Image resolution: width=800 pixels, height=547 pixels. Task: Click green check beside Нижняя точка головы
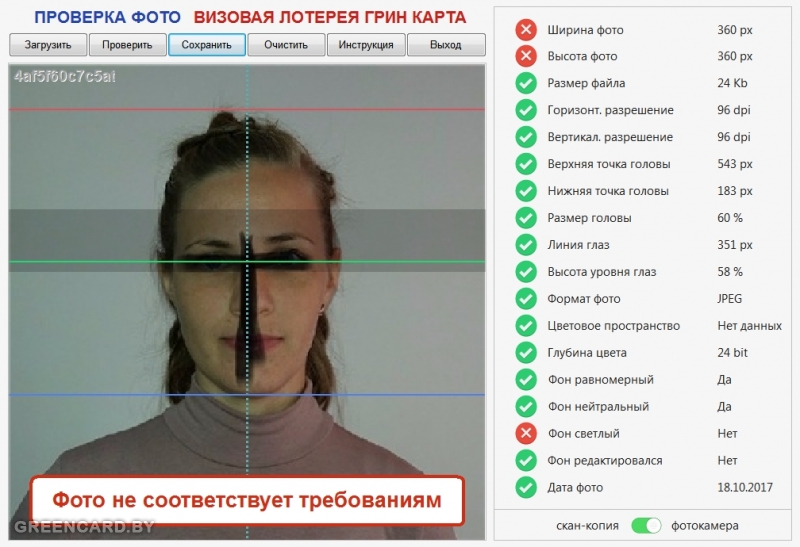pos(526,191)
